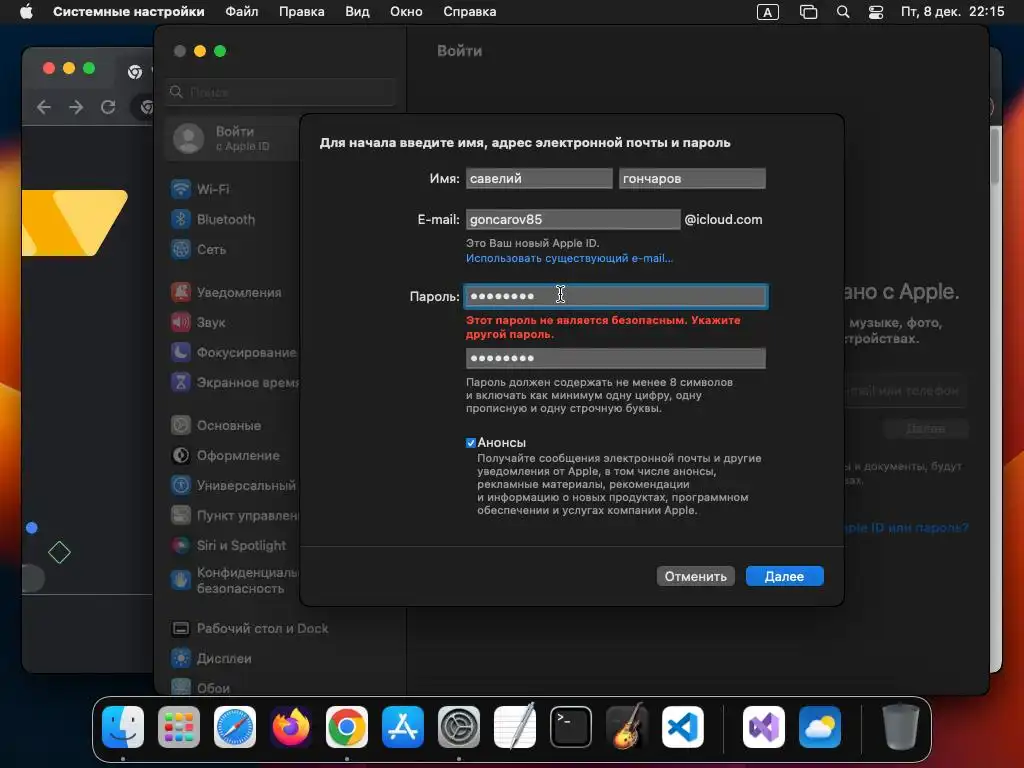Open the Оформление appearance icon
This screenshot has height=768, width=1024.
point(181,456)
